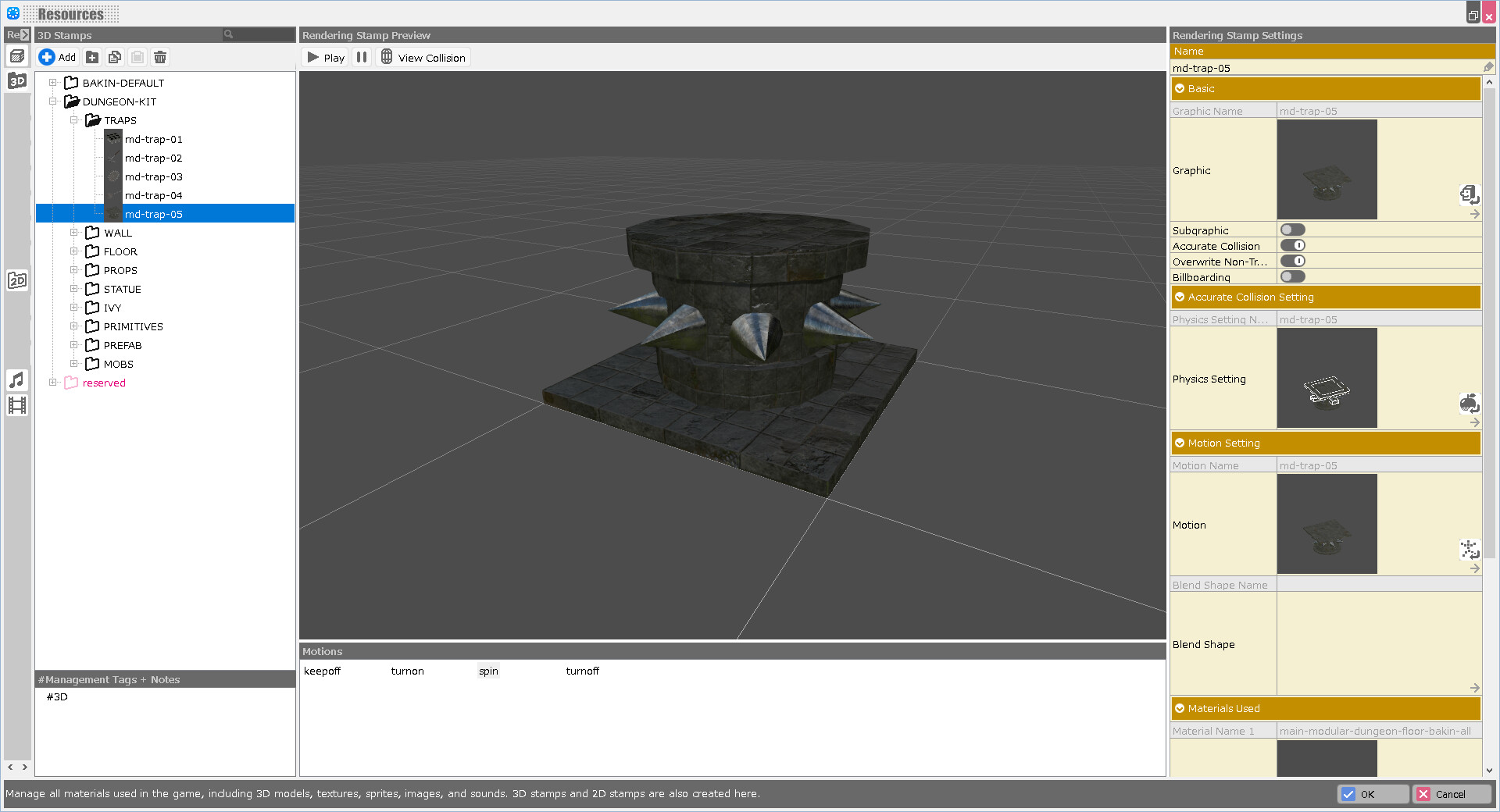The image size is (1500, 812).
Task: Select the 3D stamps sidebar icon
Action: click(16, 80)
